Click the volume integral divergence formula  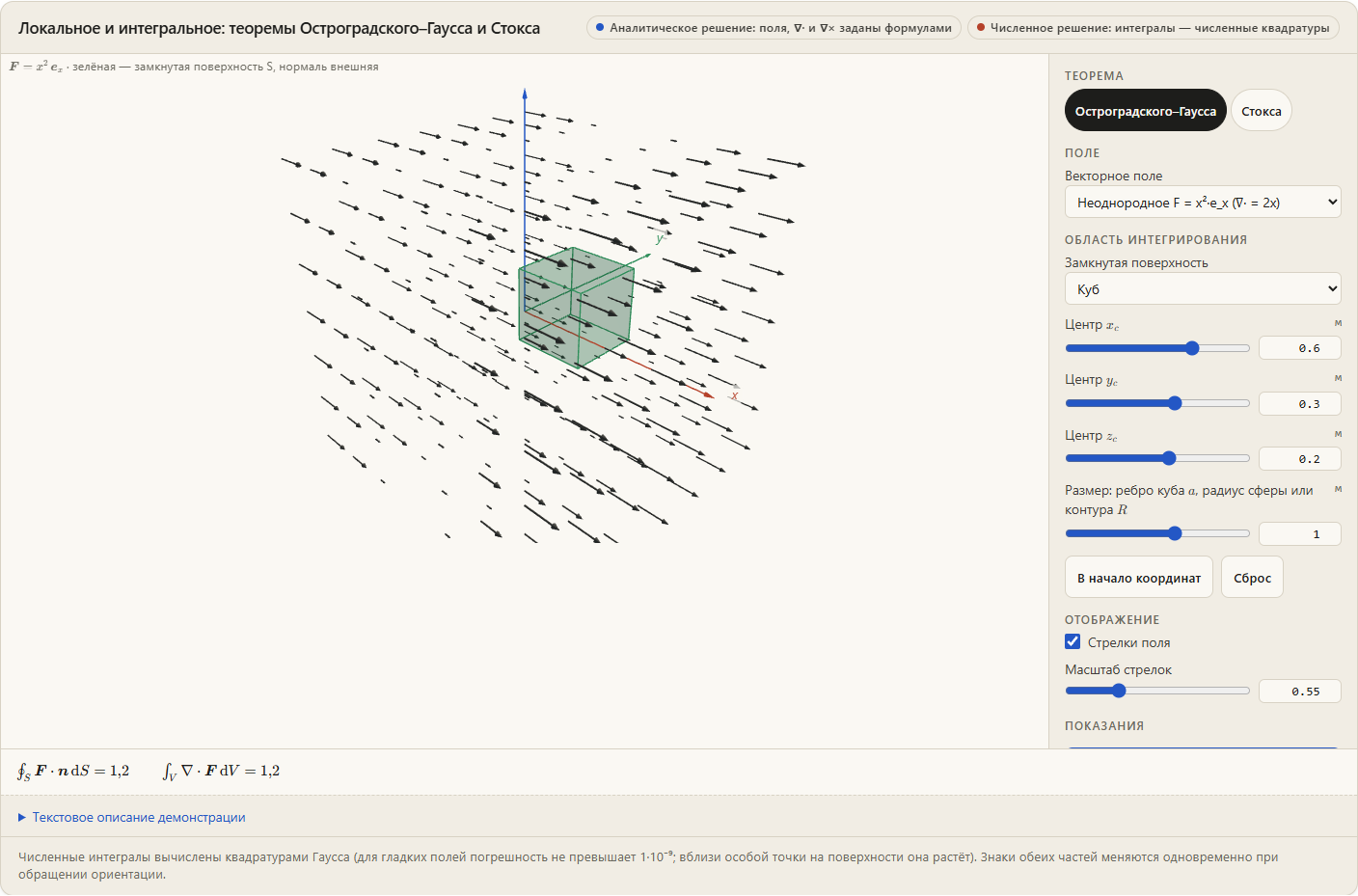pos(221,771)
